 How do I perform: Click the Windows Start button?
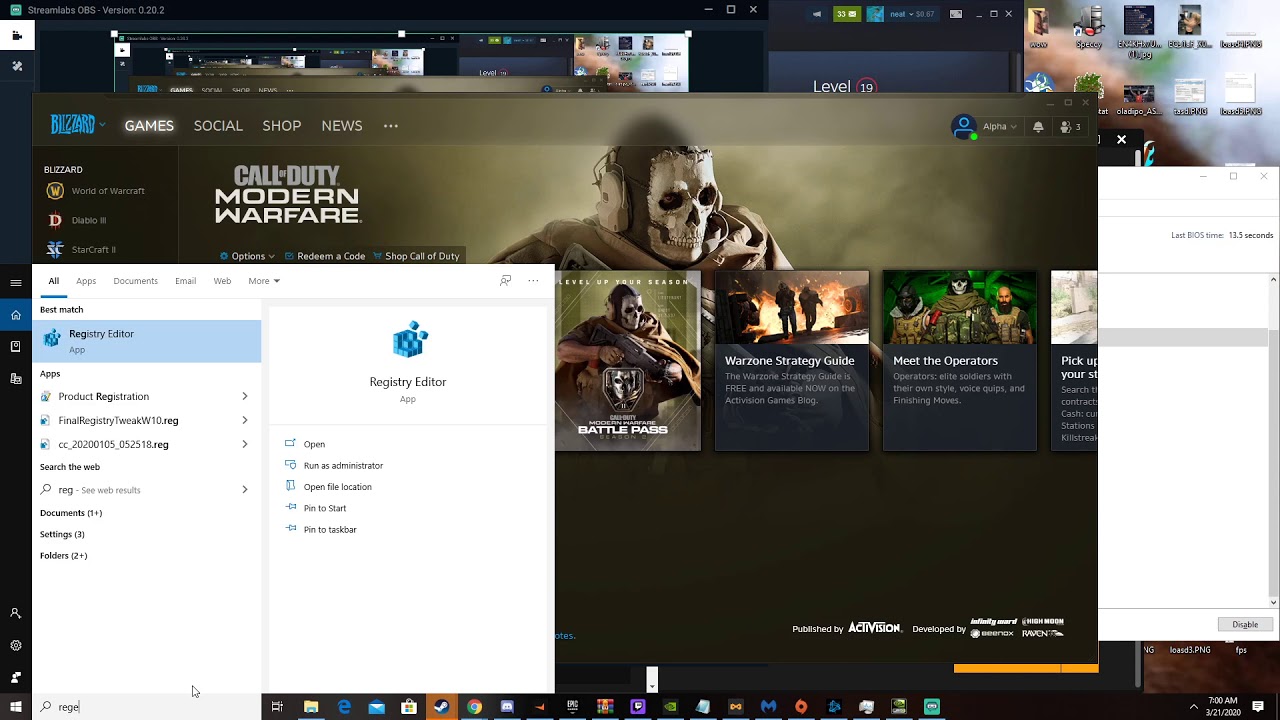(16, 707)
